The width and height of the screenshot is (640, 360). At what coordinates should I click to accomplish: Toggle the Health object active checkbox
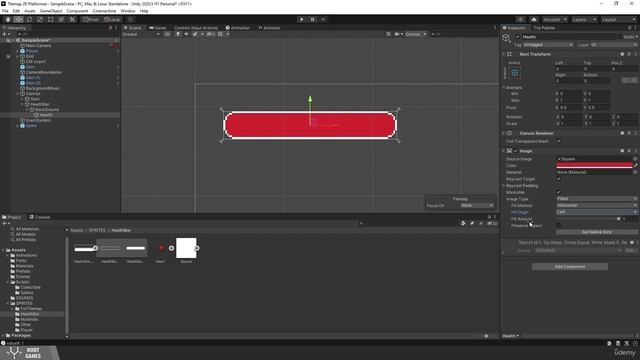click(518, 37)
